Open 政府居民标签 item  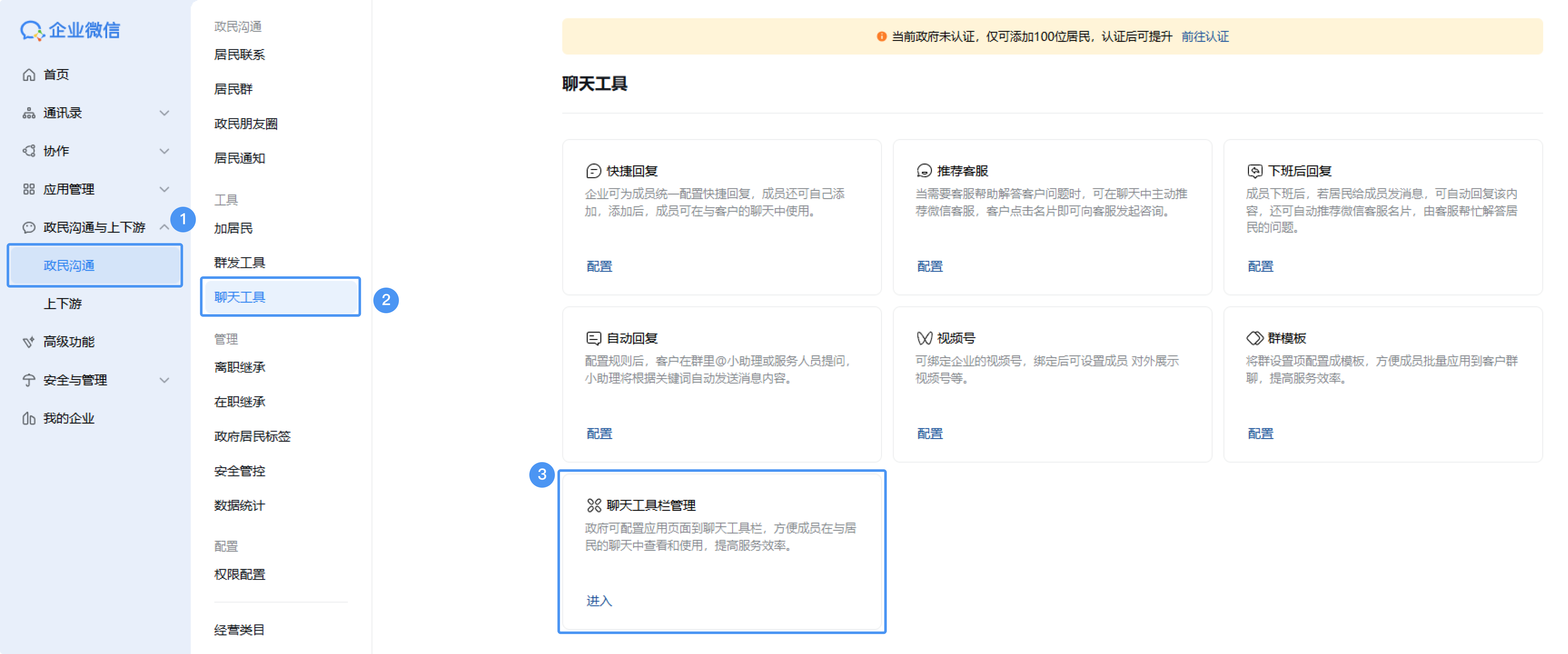pyautogui.click(x=252, y=437)
